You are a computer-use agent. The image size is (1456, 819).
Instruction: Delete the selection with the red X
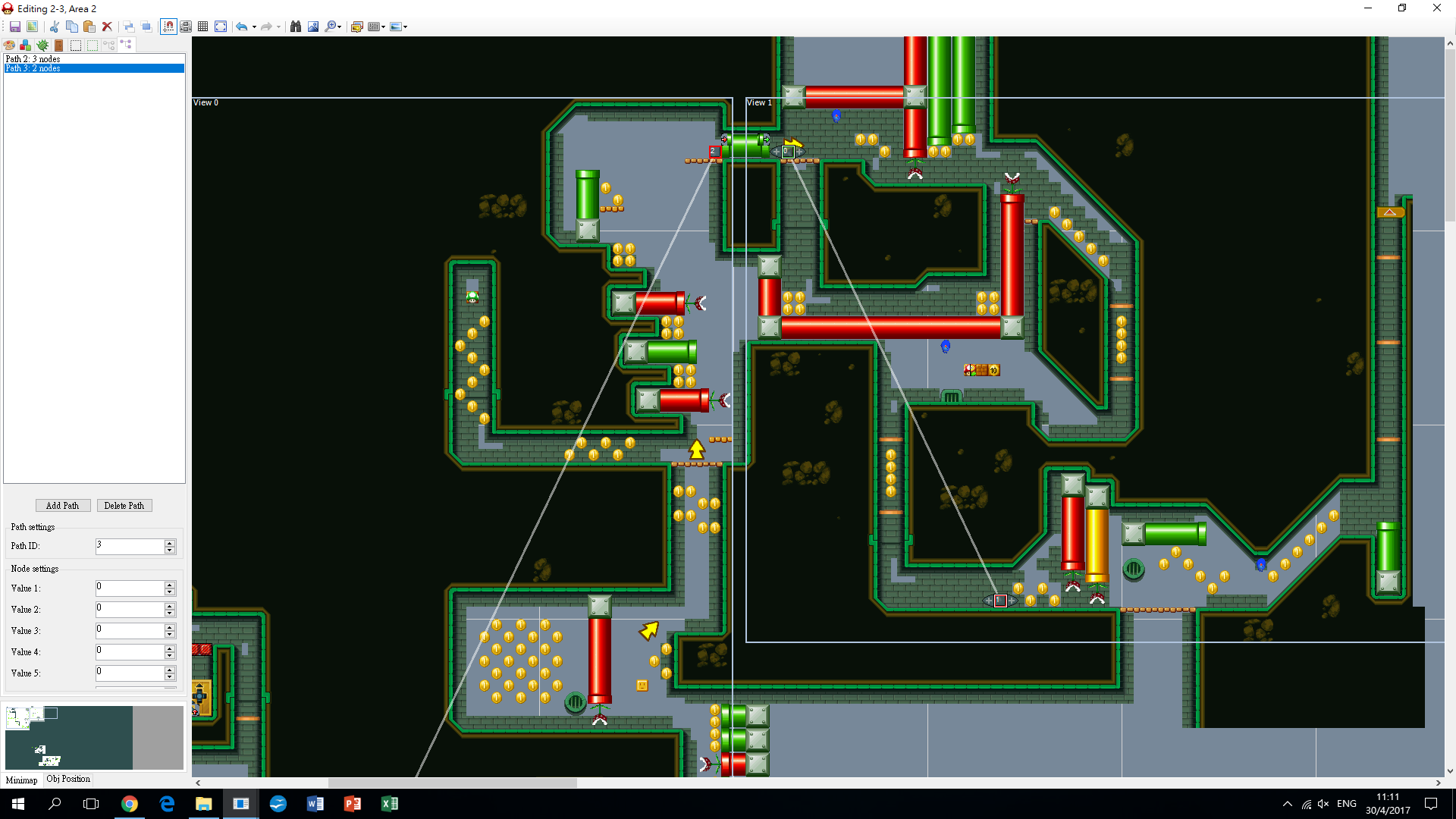(107, 27)
